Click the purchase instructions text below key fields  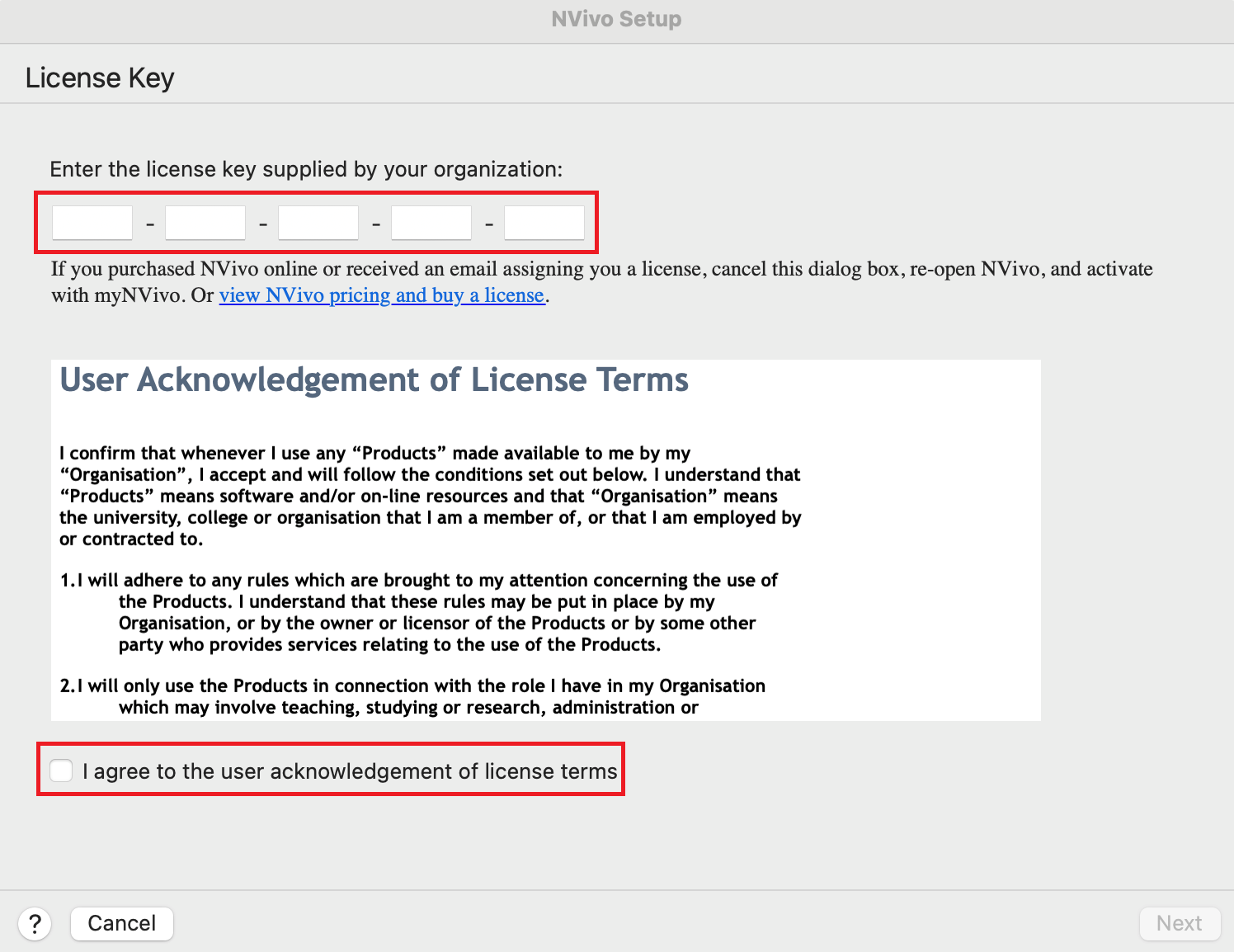point(601,280)
